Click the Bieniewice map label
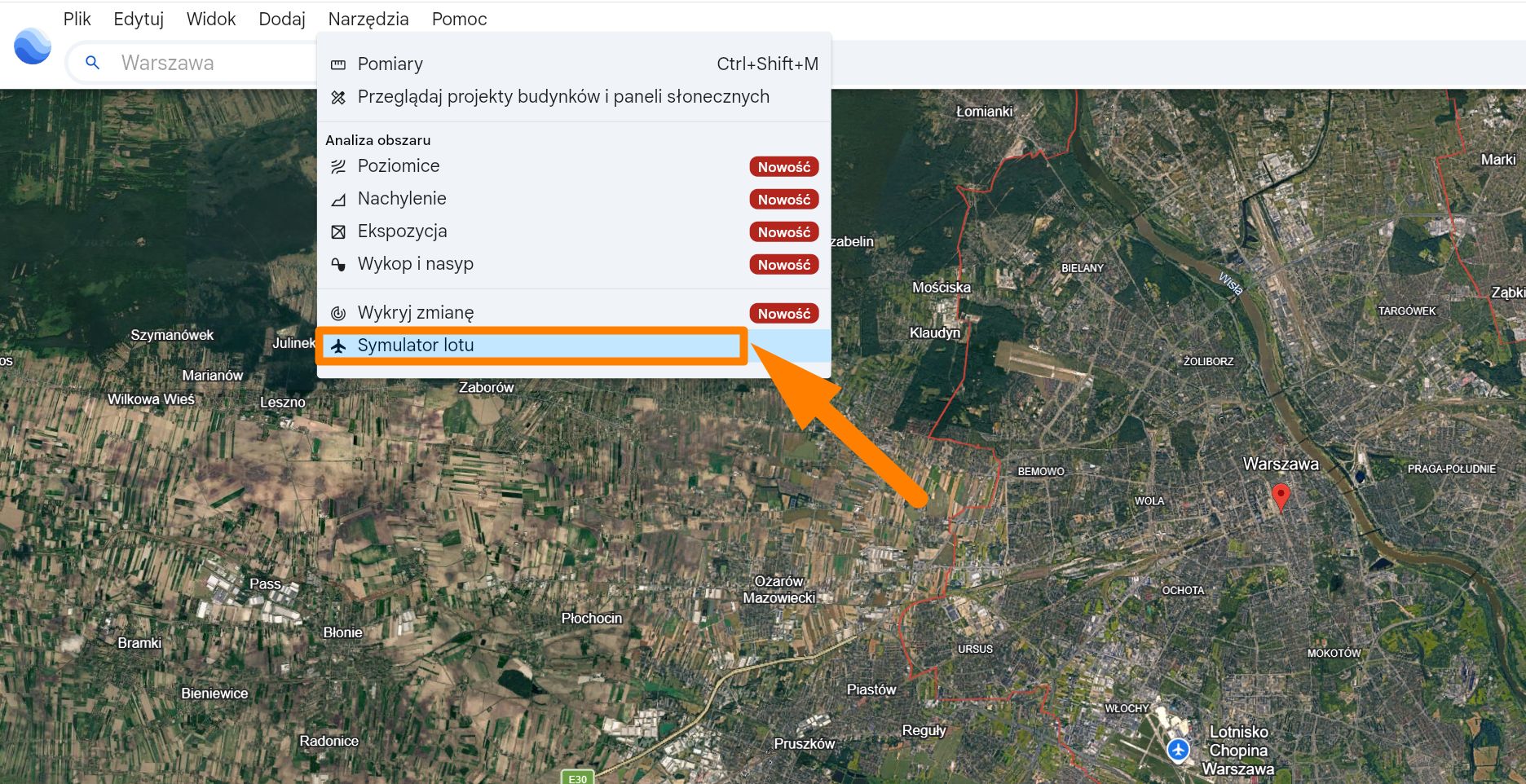 [x=214, y=694]
